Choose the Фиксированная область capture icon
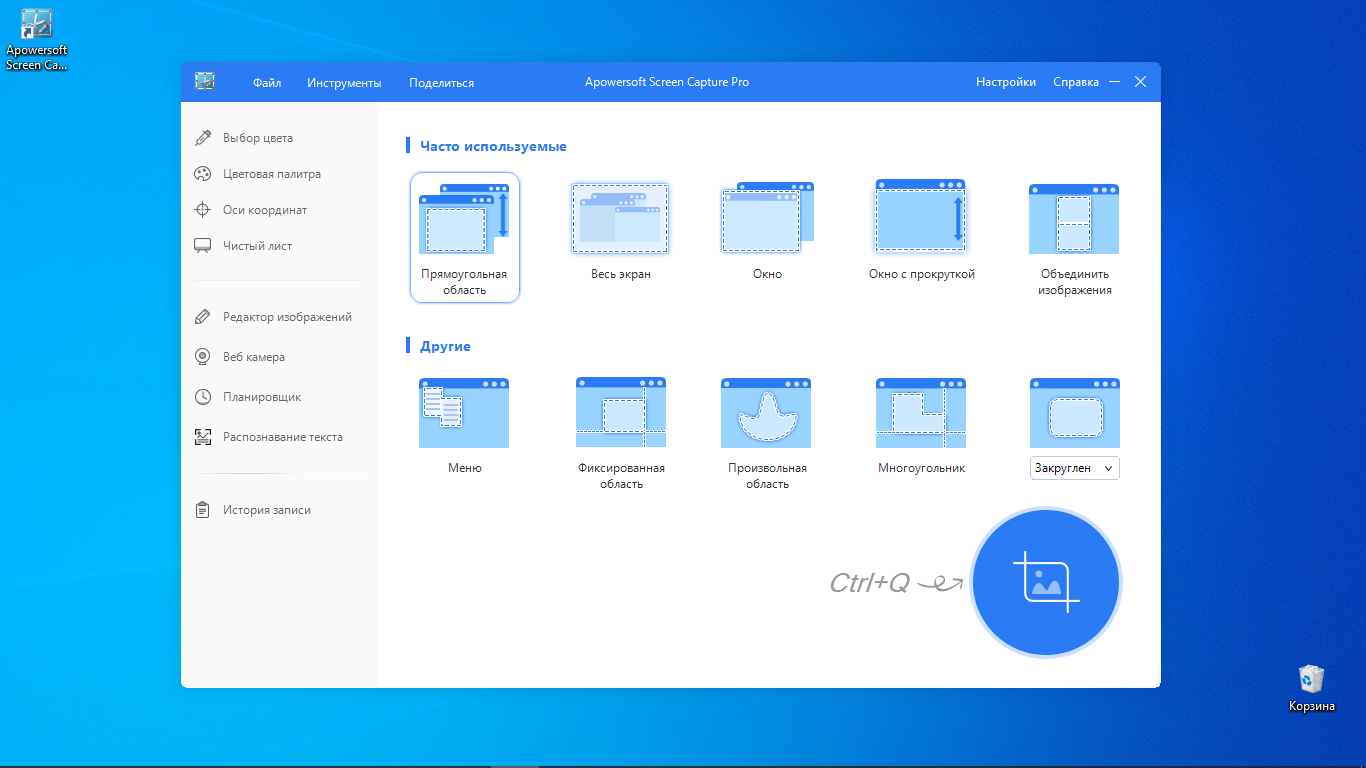Screen dimensions: 1366x768 pos(620,413)
